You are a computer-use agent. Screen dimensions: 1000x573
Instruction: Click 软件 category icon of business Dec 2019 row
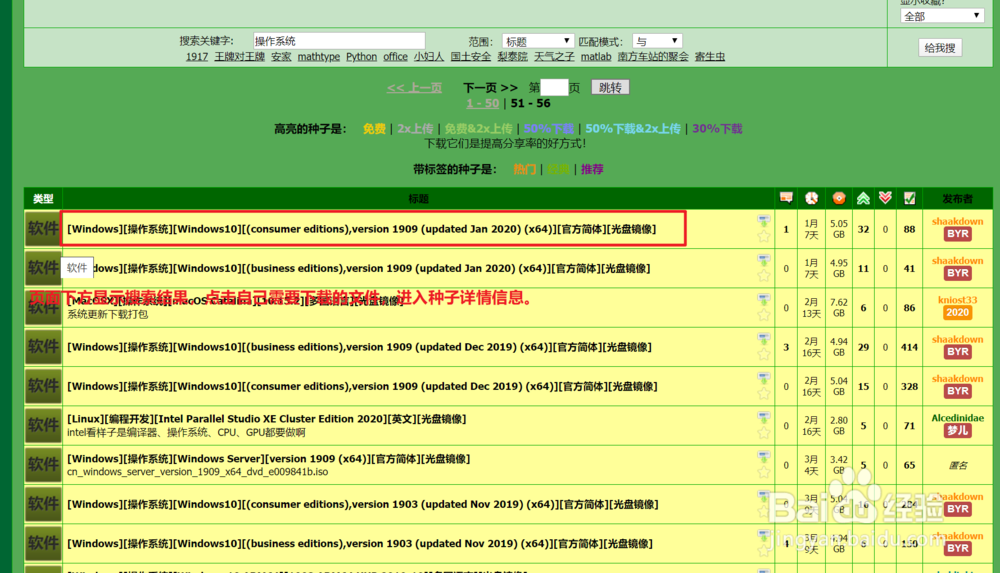(43, 347)
